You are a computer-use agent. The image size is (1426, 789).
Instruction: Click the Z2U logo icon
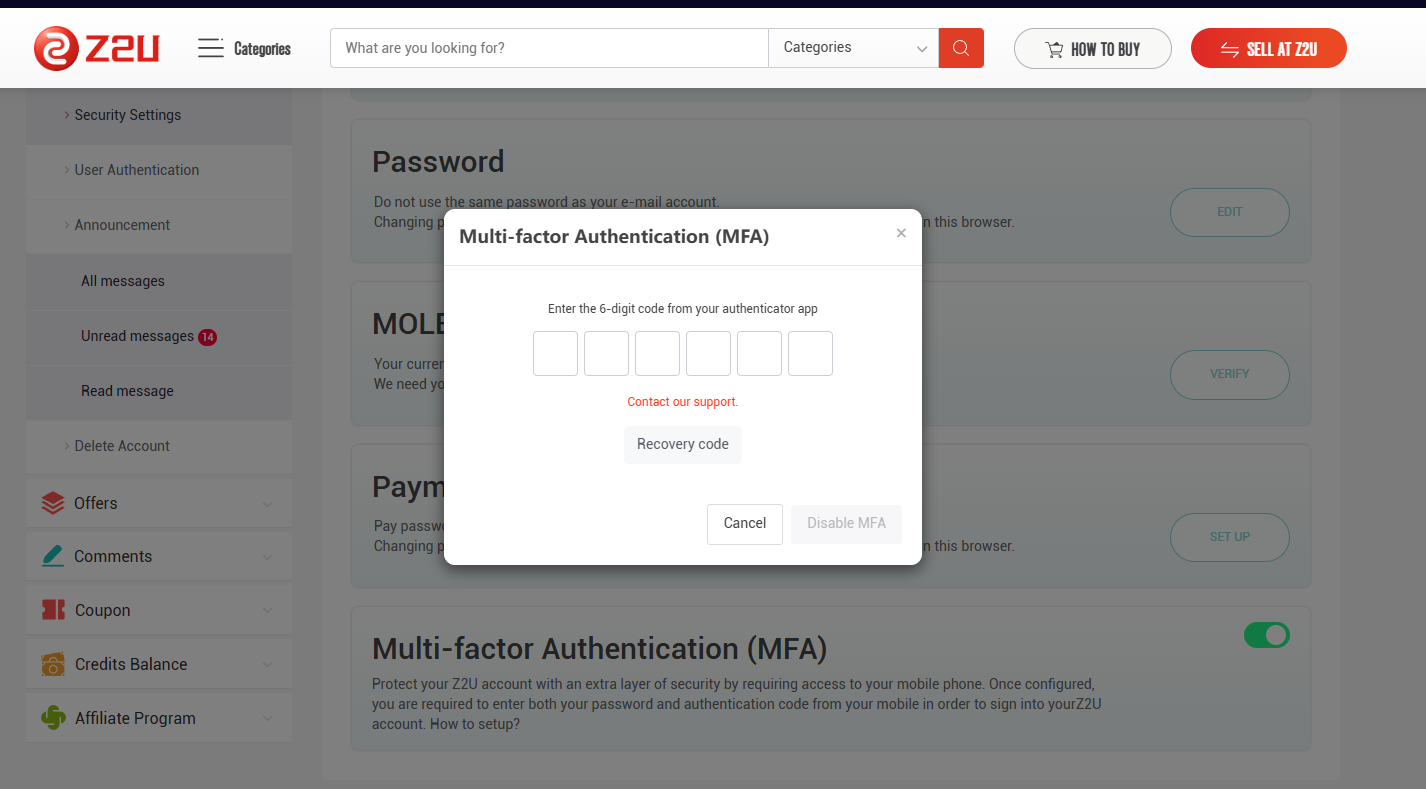56,48
